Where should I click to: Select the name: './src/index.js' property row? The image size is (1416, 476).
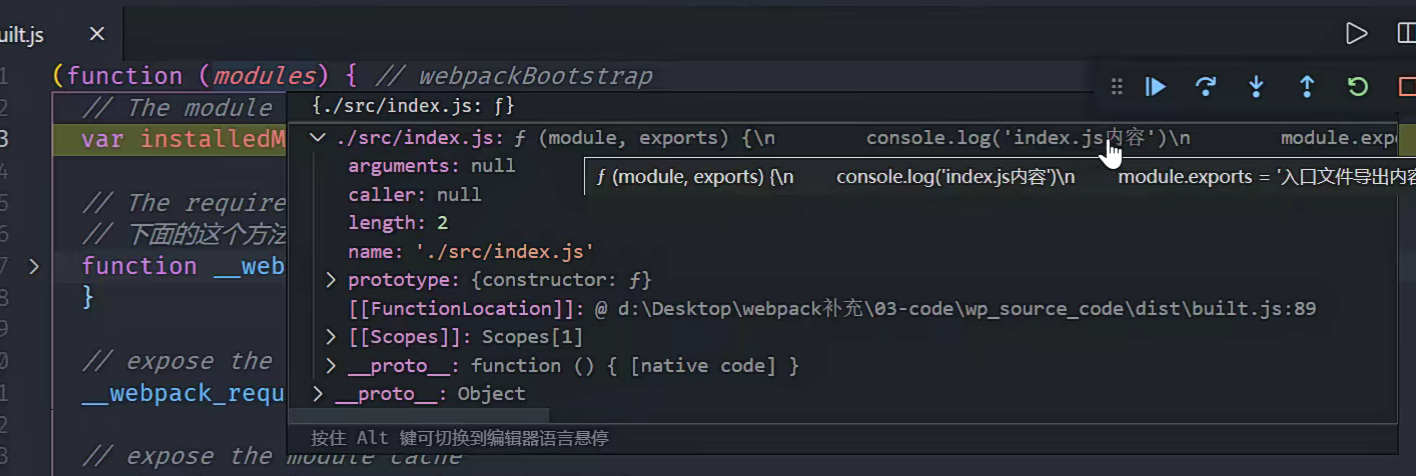471,252
